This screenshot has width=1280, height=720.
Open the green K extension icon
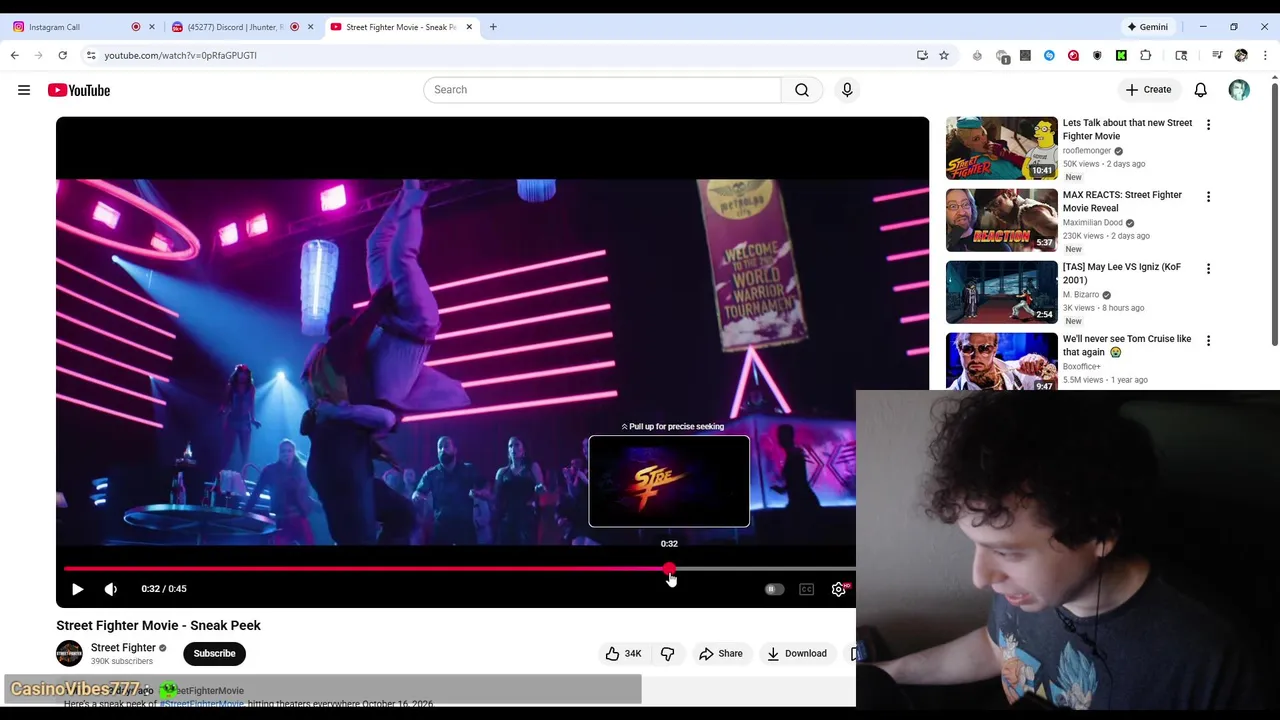(1121, 55)
